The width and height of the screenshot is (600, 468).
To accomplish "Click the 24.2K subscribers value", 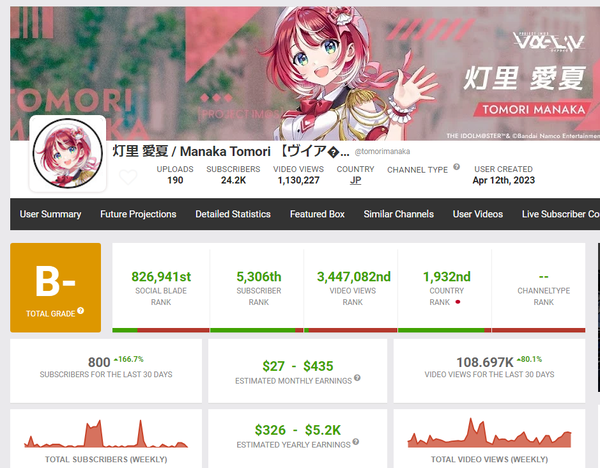I will click(x=233, y=180).
